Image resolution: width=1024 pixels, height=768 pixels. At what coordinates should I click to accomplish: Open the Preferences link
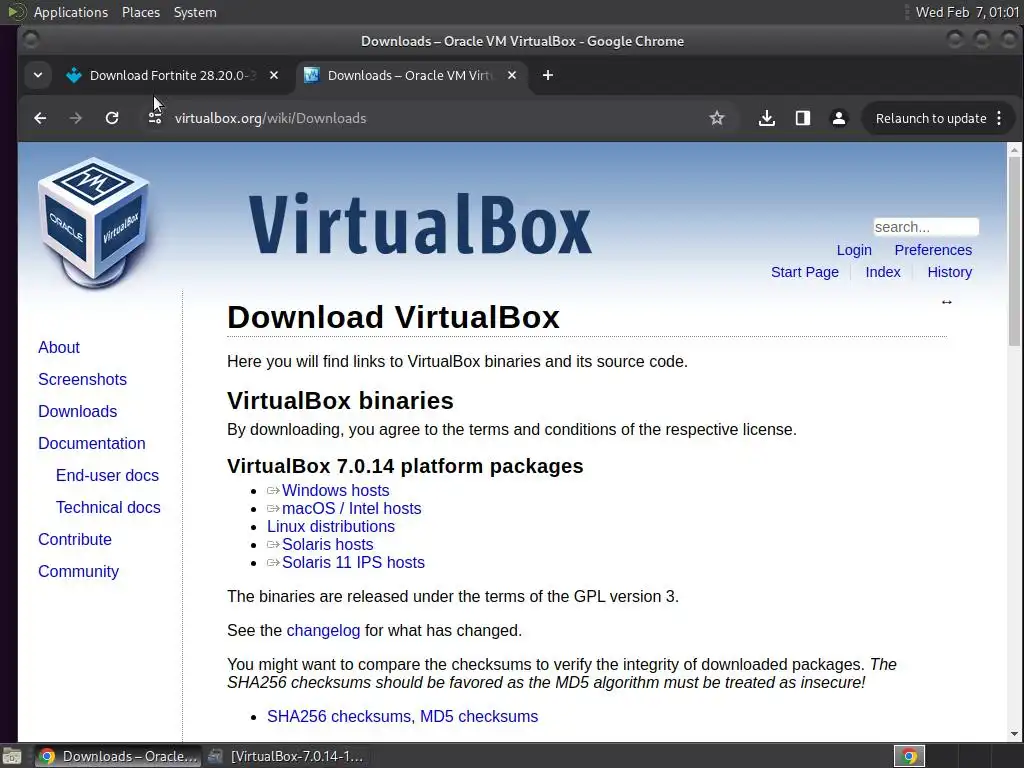point(933,250)
